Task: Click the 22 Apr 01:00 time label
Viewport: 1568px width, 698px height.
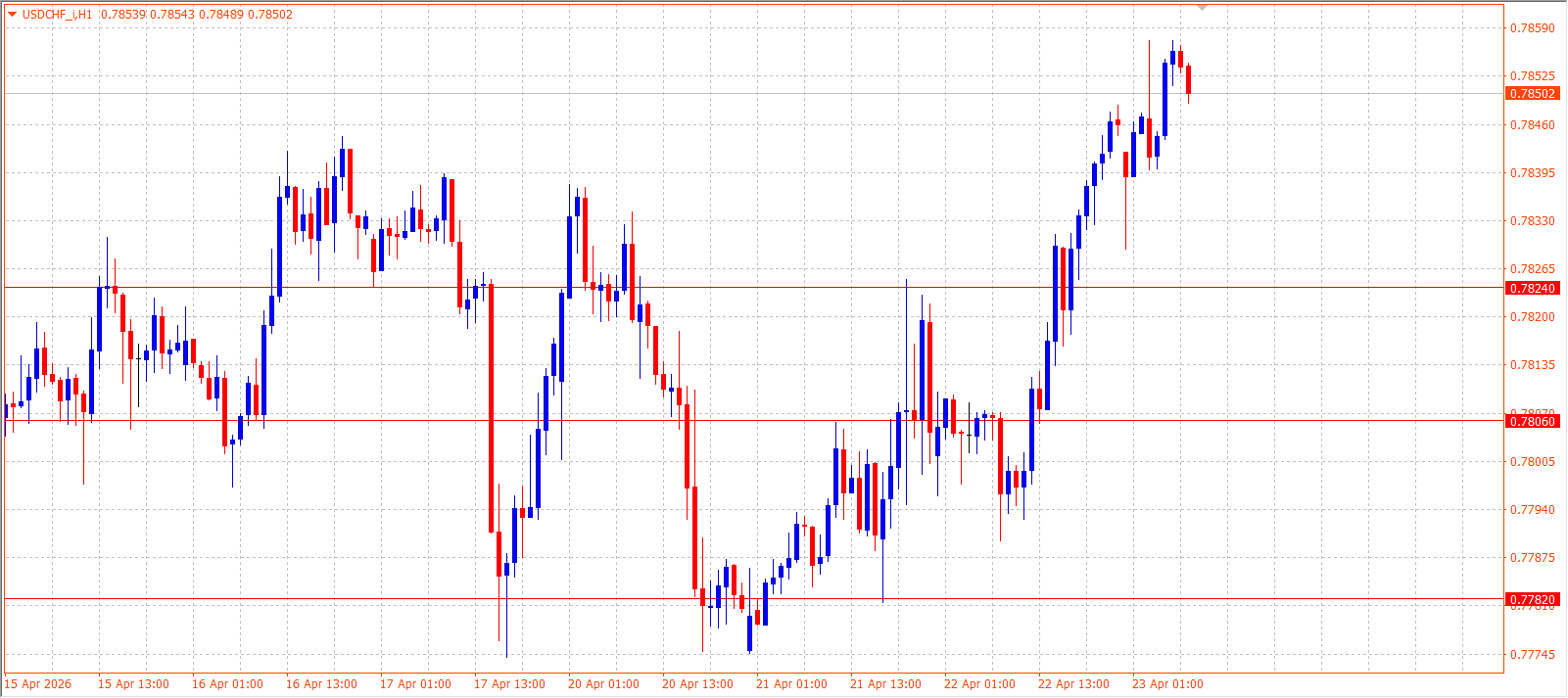Action: (x=979, y=684)
